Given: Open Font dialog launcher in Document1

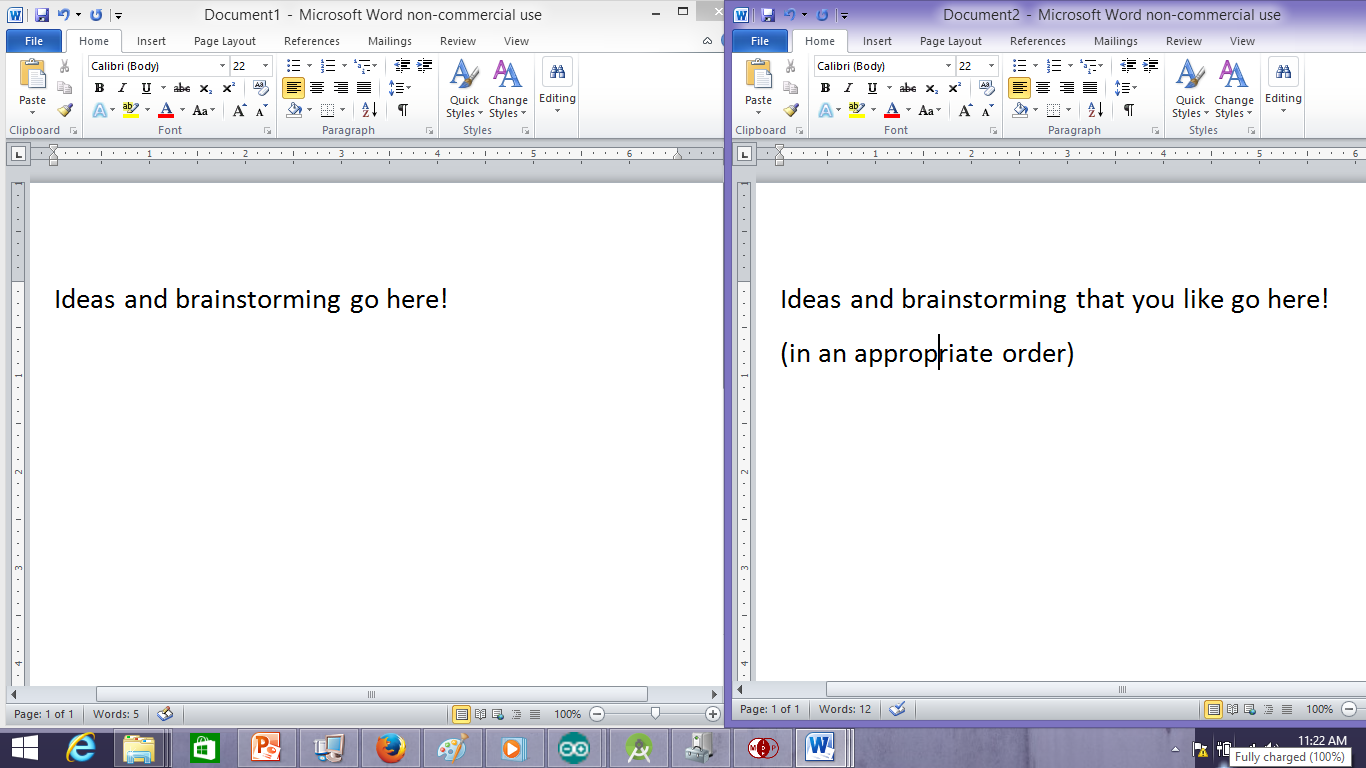Looking at the screenshot, I should point(267,131).
